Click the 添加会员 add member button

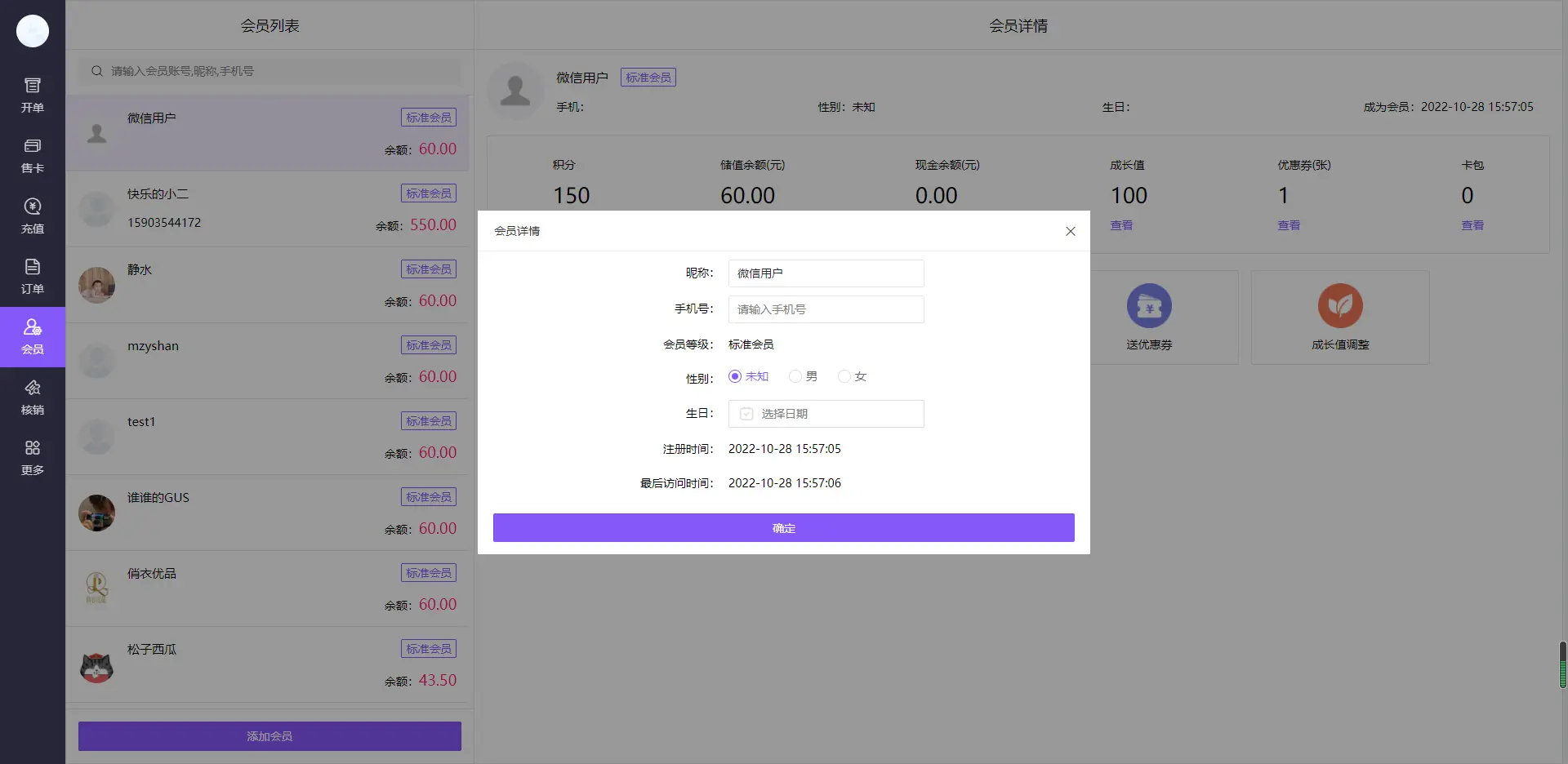point(269,735)
